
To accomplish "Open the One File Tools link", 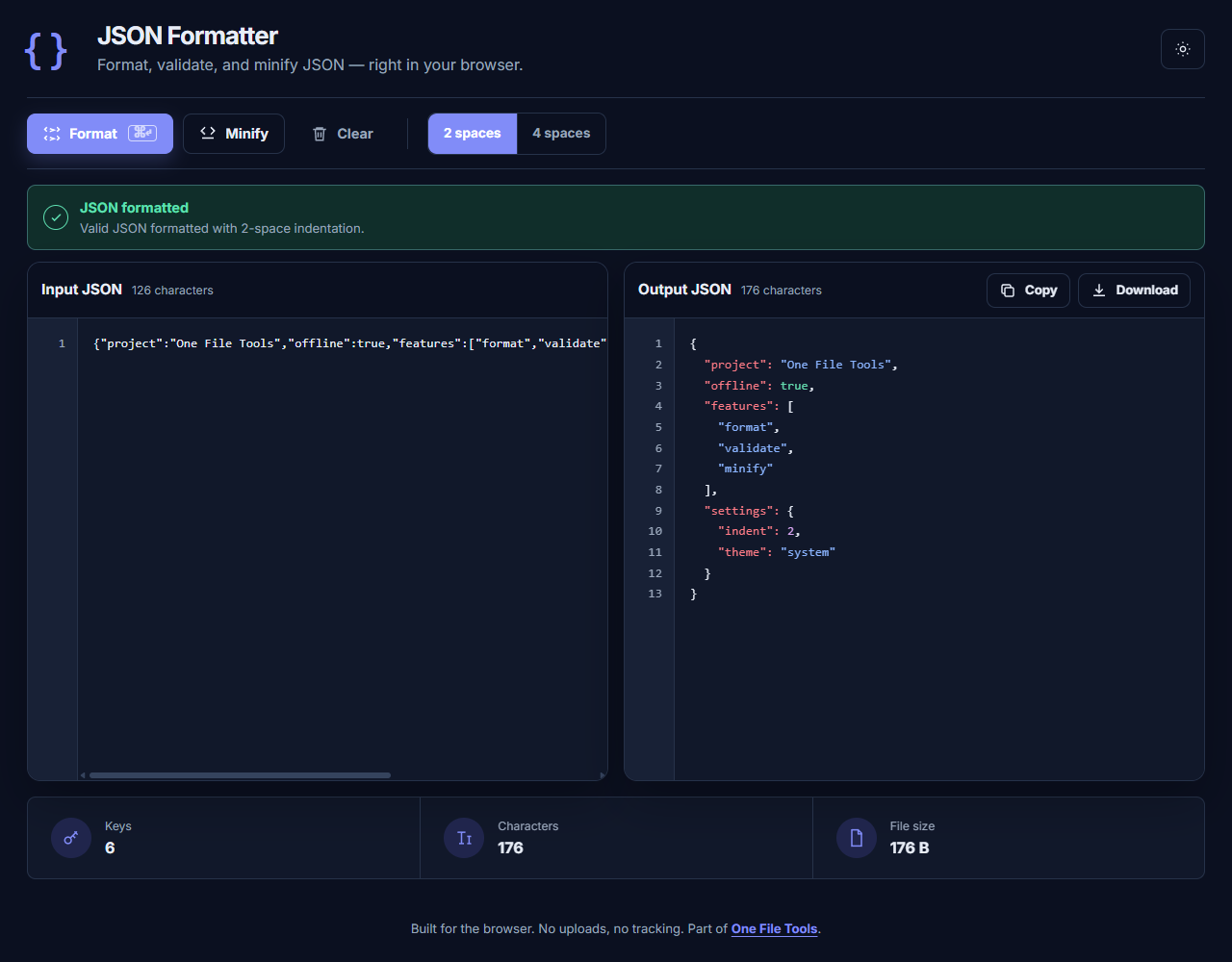I will [x=774, y=929].
